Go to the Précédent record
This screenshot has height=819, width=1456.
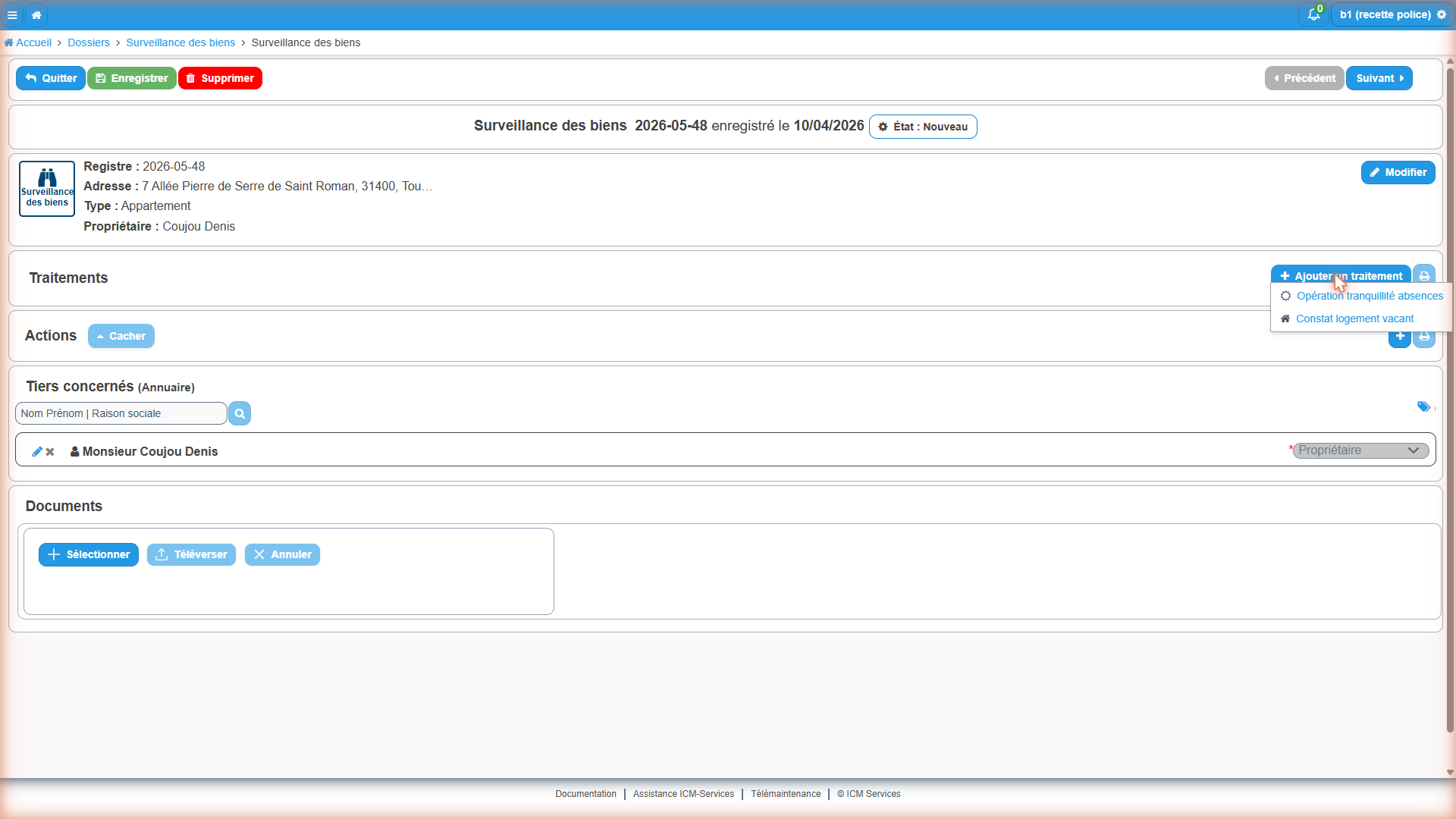click(1304, 78)
